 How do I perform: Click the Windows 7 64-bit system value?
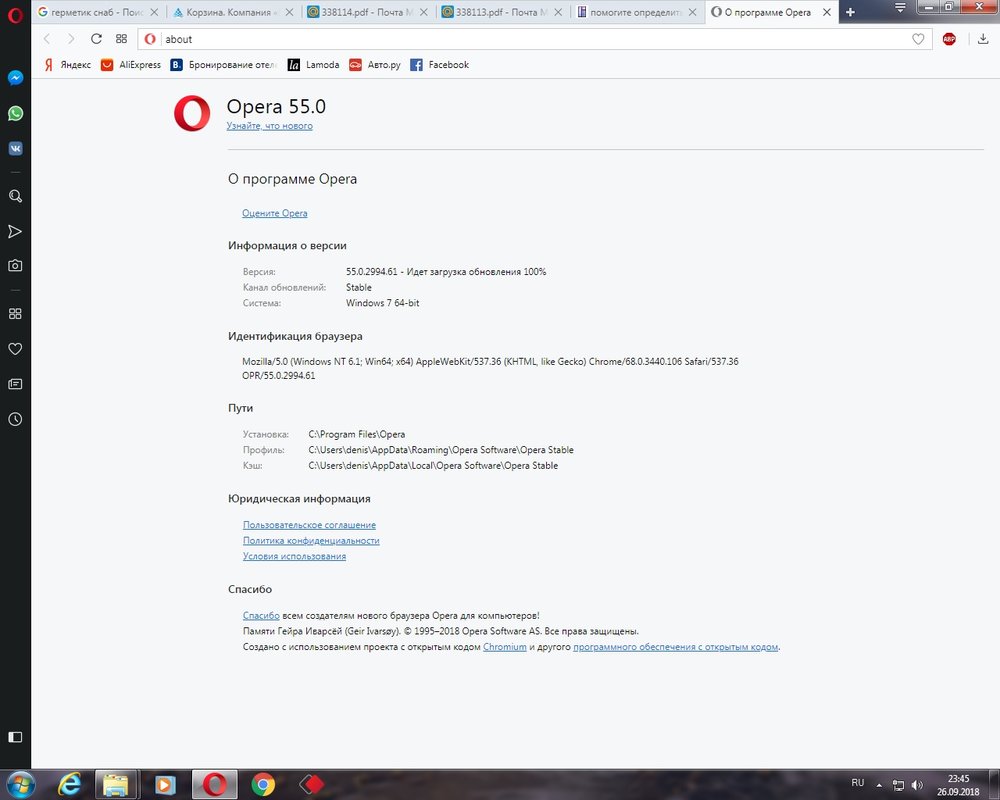click(x=383, y=303)
